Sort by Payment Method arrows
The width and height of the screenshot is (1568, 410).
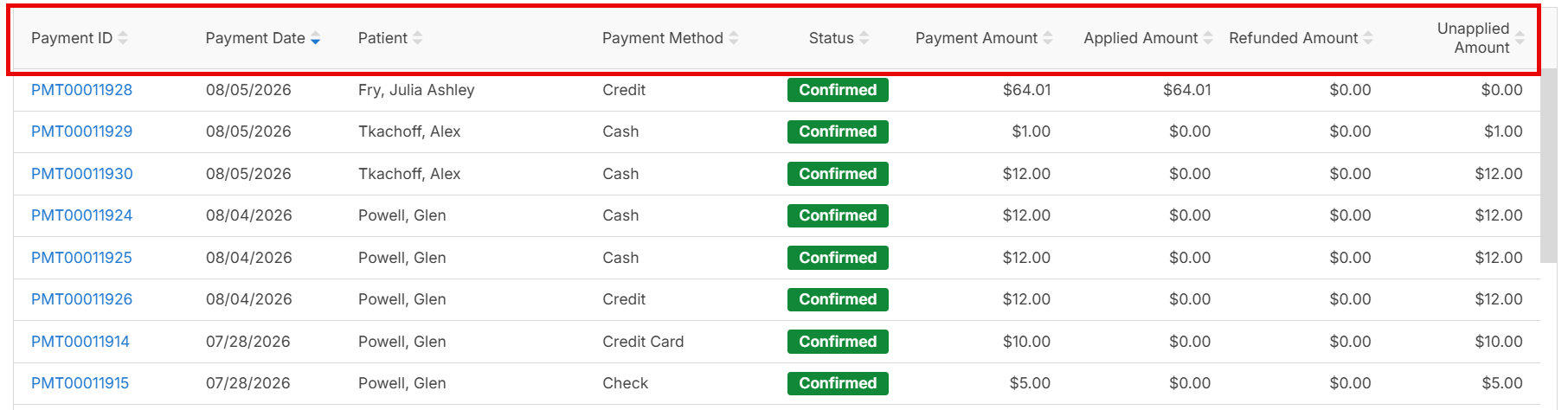[x=734, y=38]
